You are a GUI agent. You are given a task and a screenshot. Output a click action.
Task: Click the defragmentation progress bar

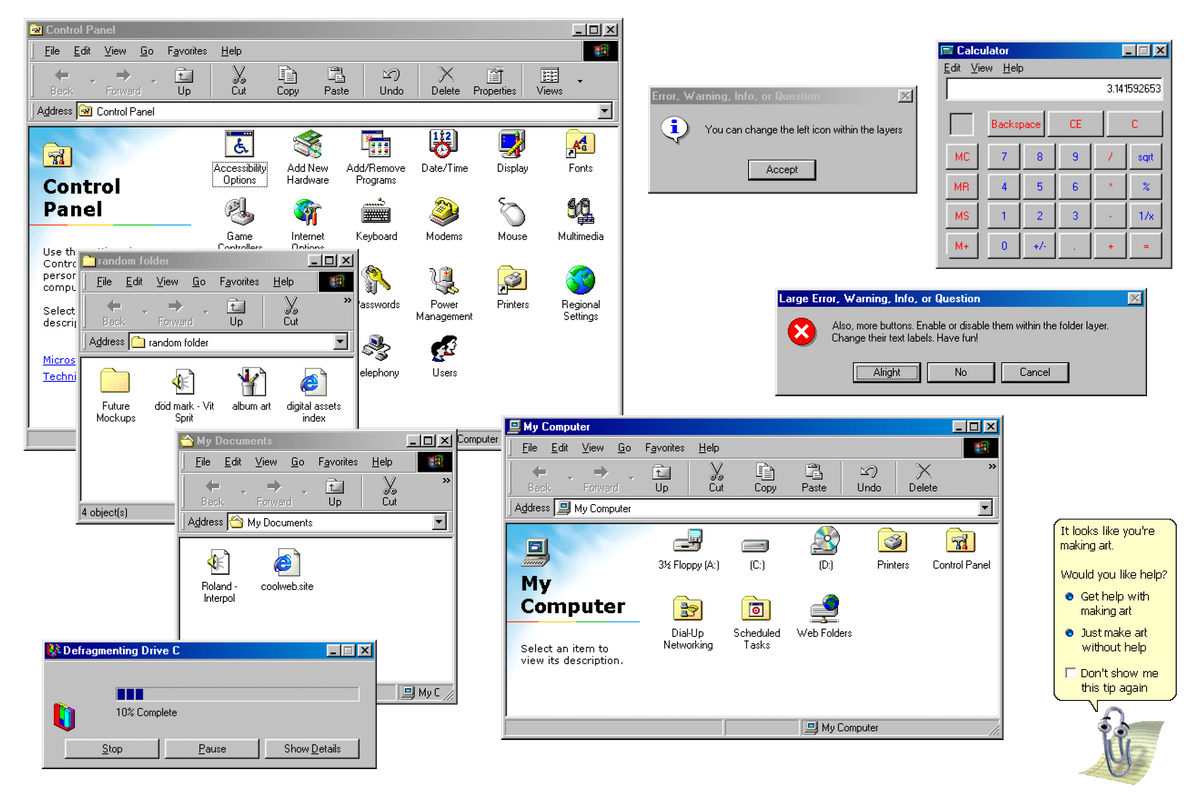pyautogui.click(x=237, y=694)
